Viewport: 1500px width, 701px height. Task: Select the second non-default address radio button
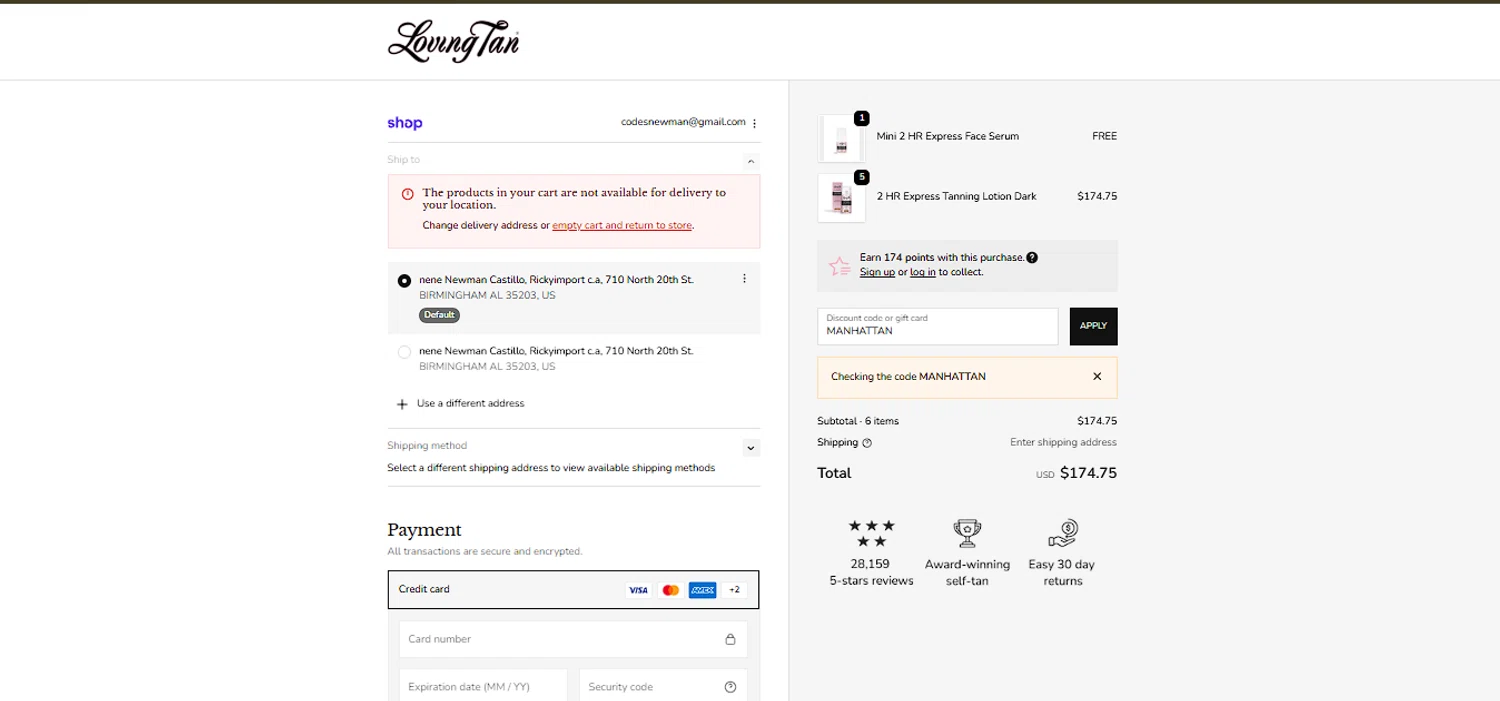(404, 352)
